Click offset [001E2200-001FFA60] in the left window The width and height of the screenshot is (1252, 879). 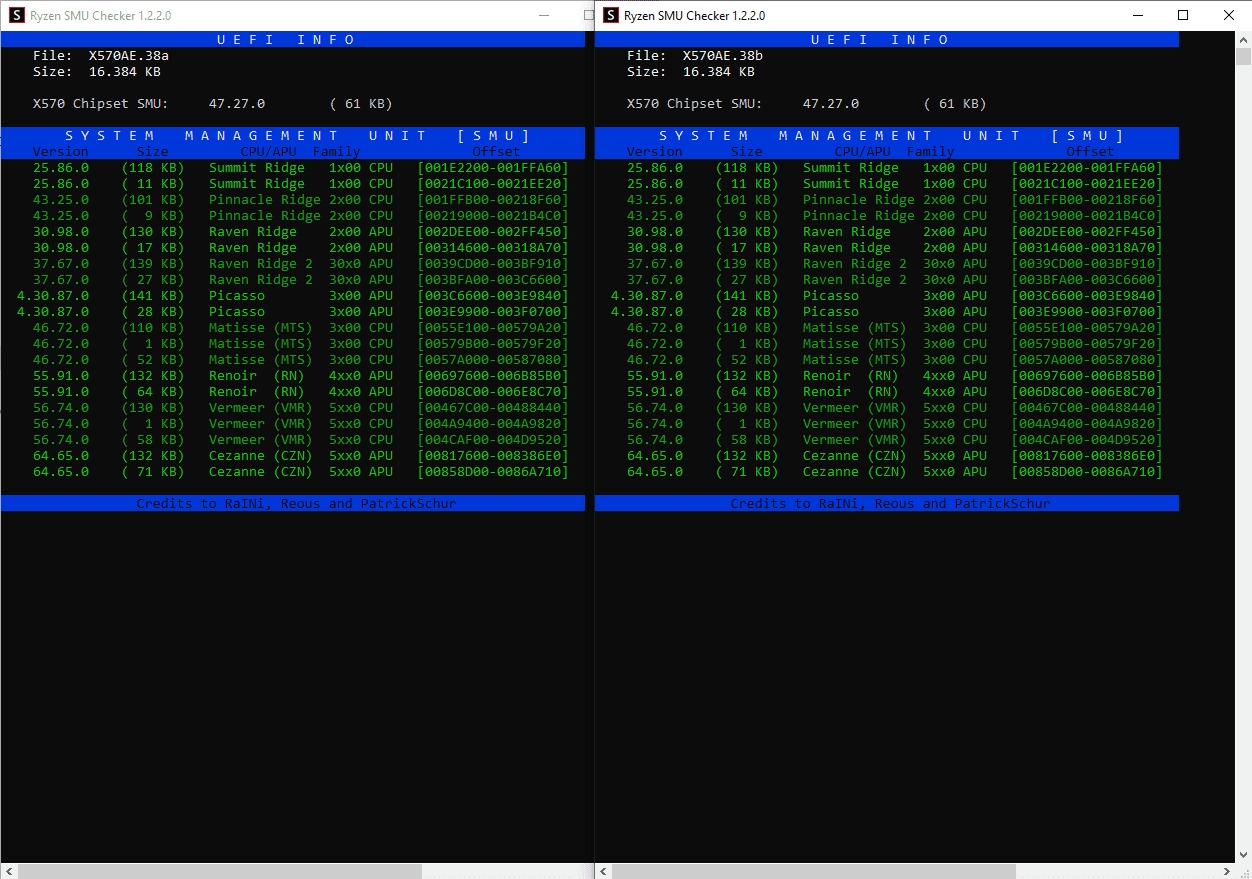(493, 168)
